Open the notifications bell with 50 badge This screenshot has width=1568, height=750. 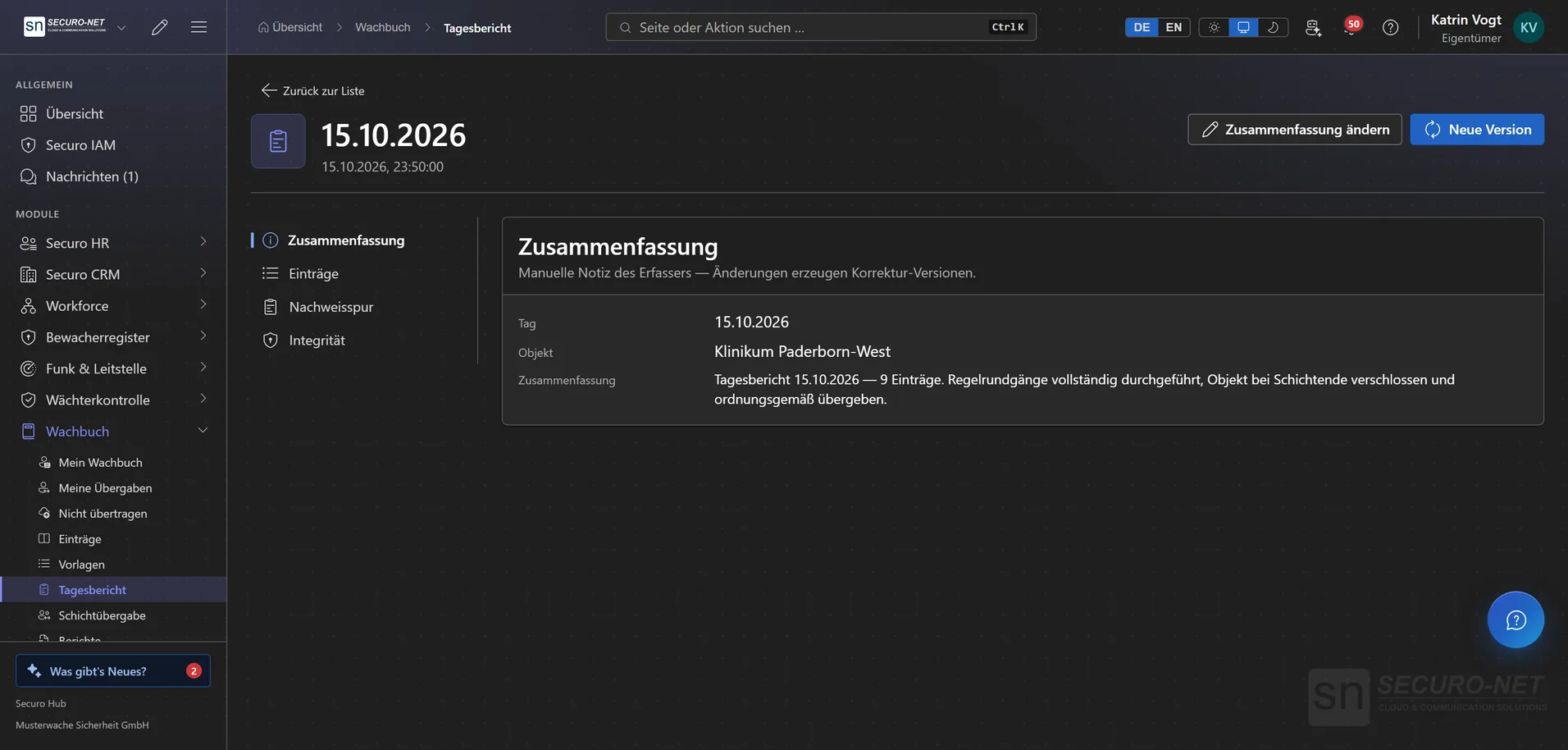1351,27
